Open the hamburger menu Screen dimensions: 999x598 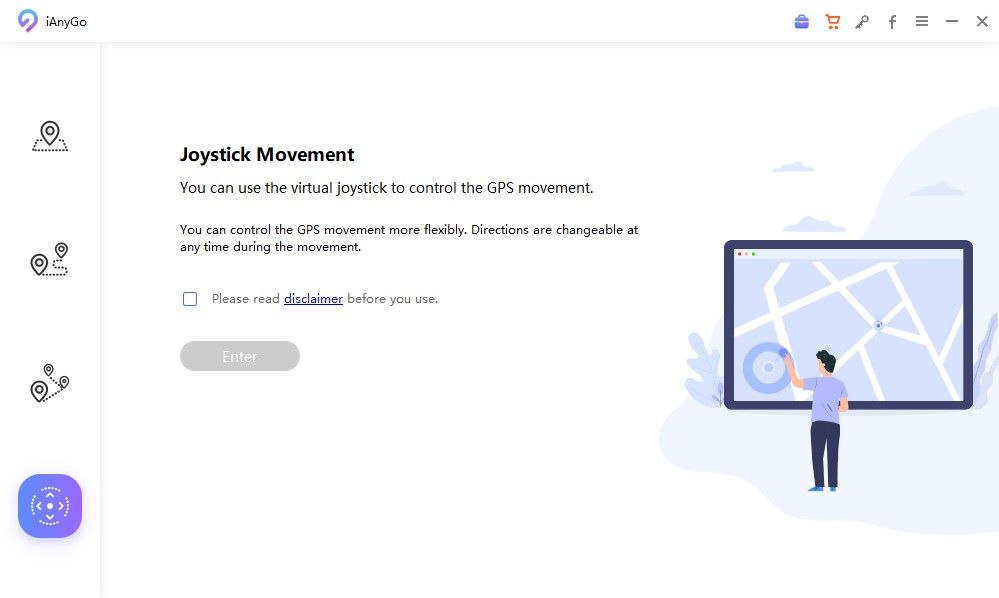(x=922, y=21)
